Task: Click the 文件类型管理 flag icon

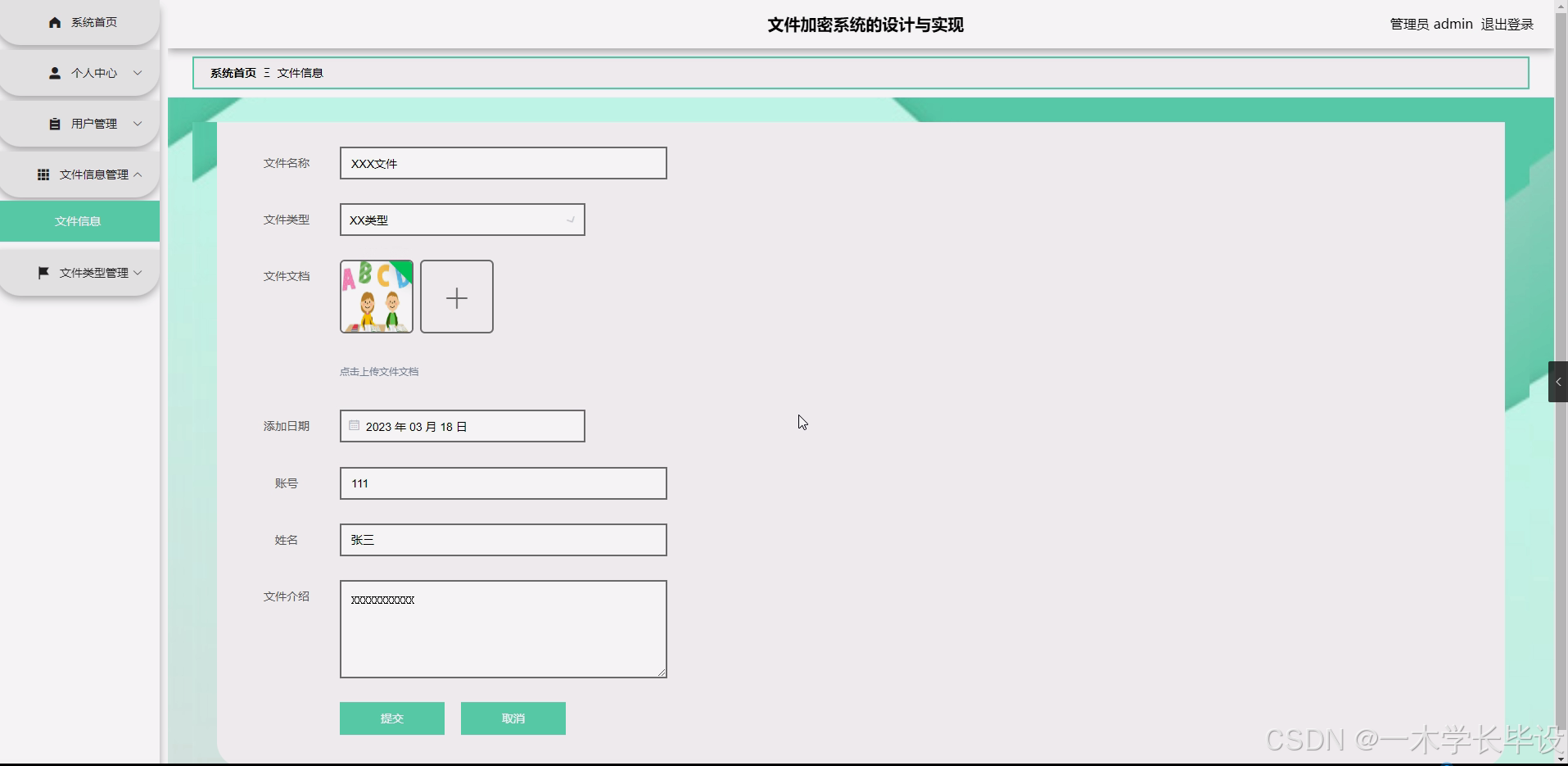Action: coord(43,272)
